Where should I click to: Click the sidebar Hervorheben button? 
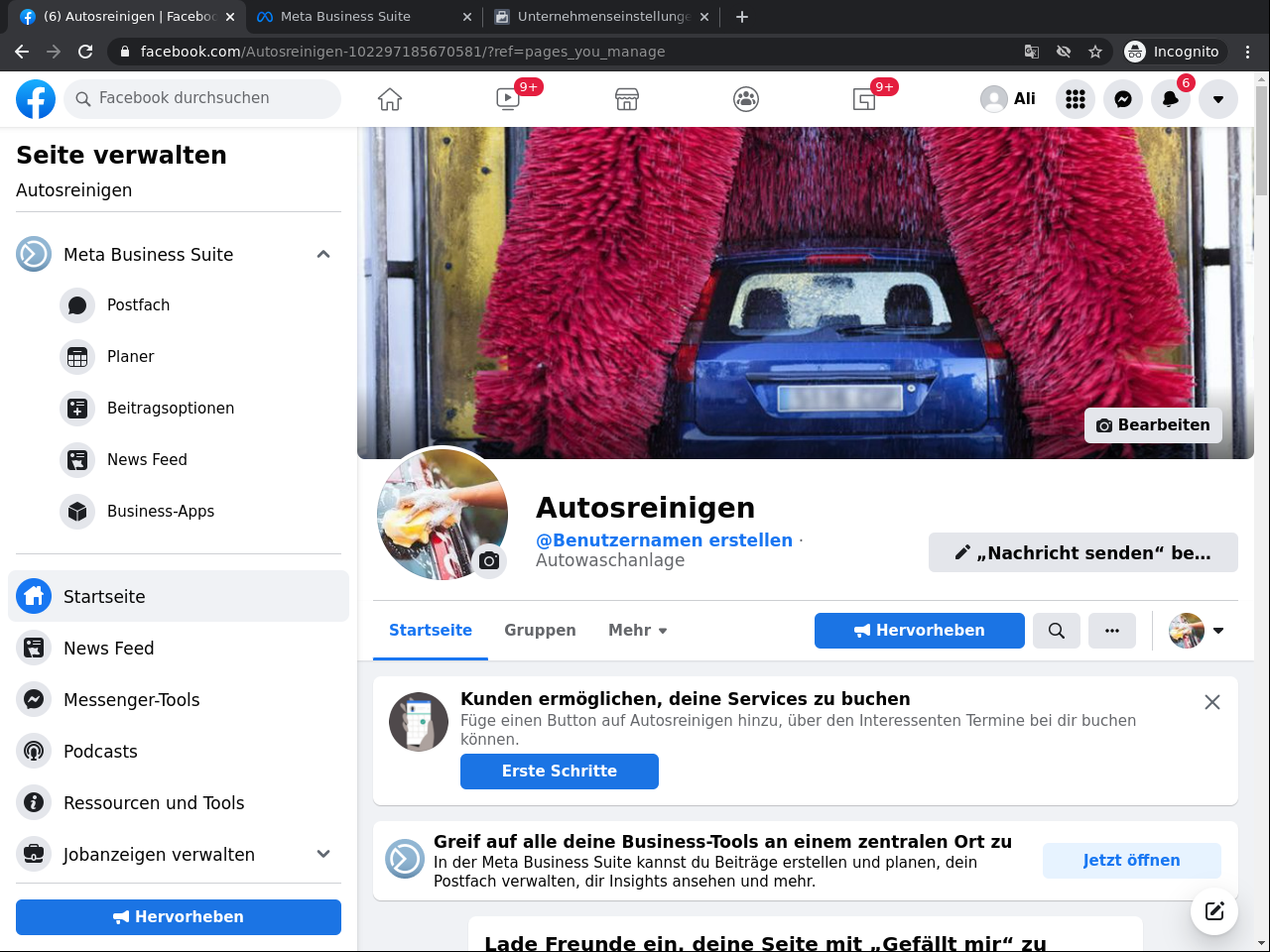point(179,917)
